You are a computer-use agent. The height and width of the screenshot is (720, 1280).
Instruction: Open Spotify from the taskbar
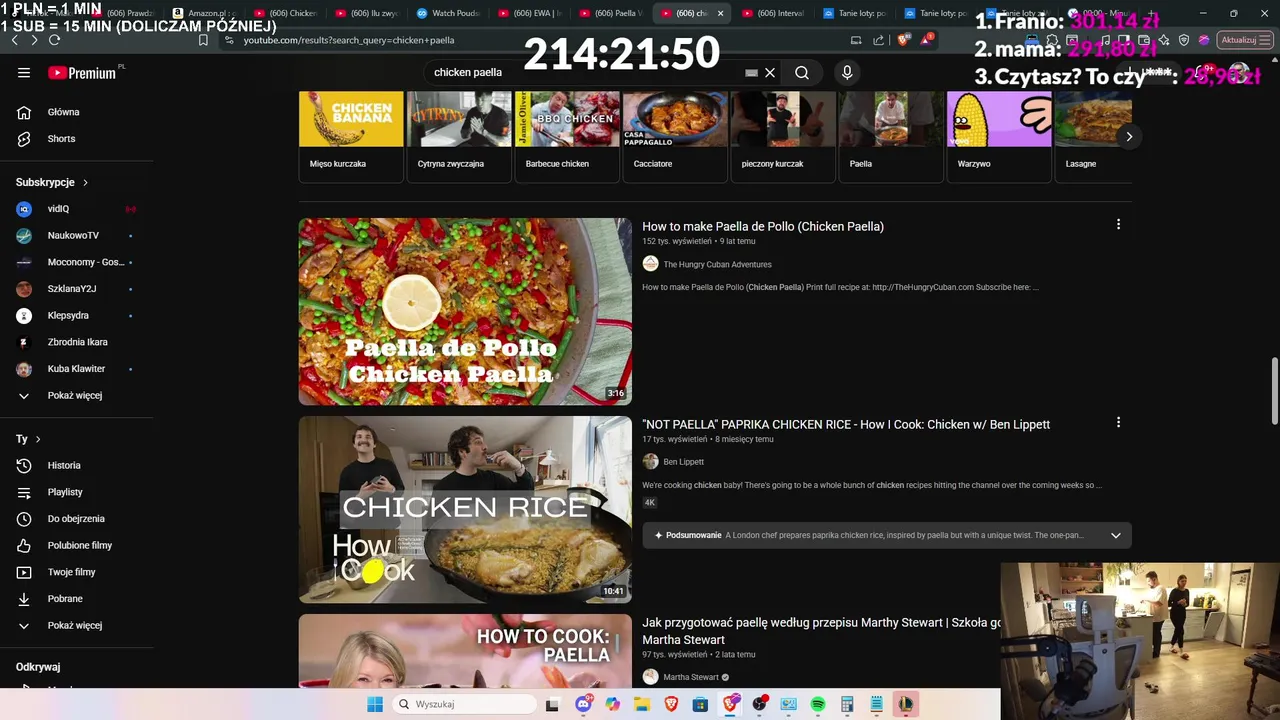click(817, 704)
